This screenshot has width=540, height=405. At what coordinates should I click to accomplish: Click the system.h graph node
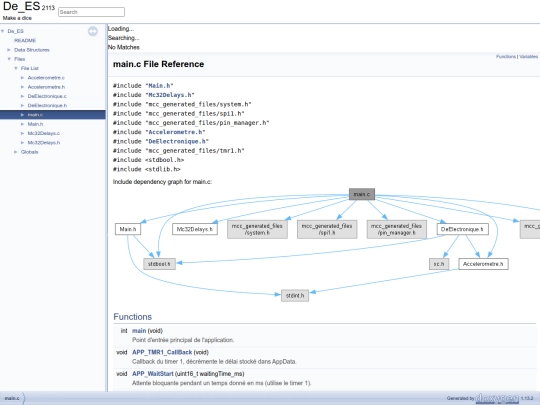[x=257, y=229]
